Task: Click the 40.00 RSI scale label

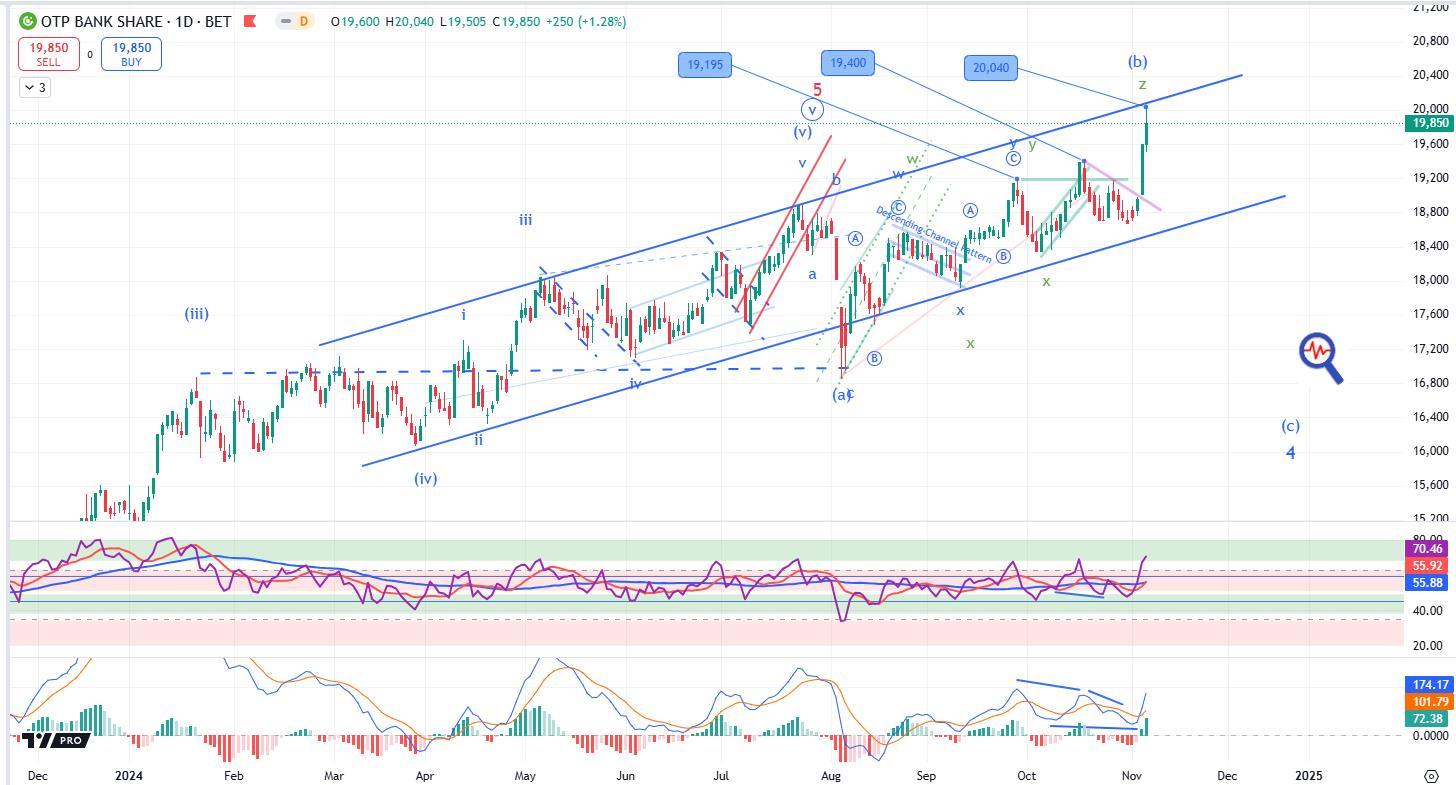Action: point(1427,611)
